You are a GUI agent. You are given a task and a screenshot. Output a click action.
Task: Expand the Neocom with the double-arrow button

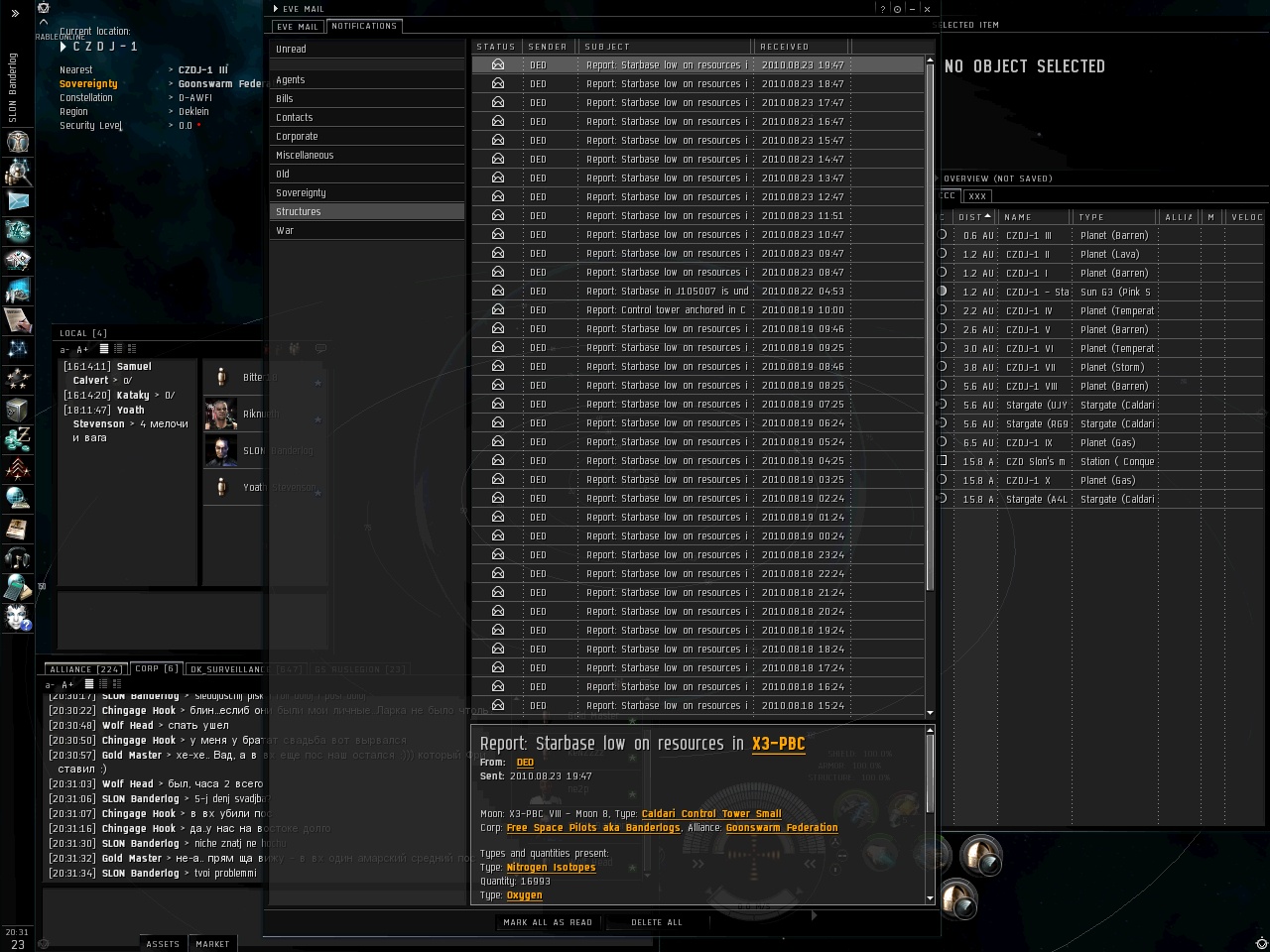(15, 13)
